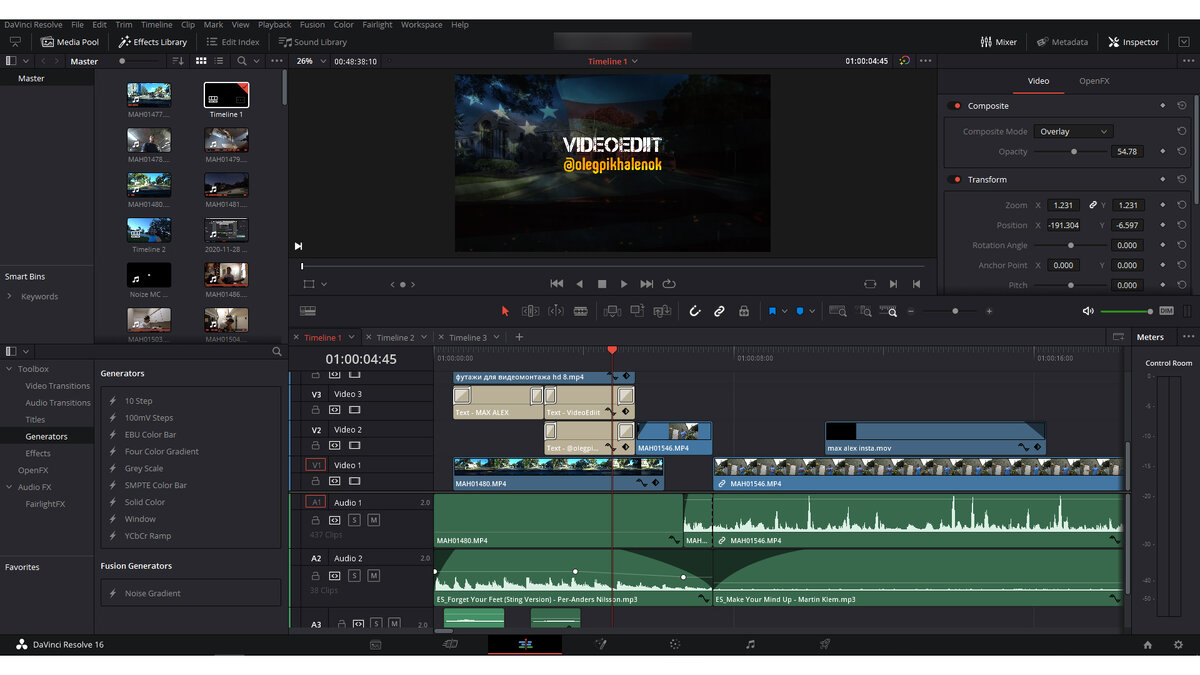The width and height of the screenshot is (1200, 675).
Task: Mute audio with the speaker icon
Action: pyautogui.click(x=1088, y=311)
